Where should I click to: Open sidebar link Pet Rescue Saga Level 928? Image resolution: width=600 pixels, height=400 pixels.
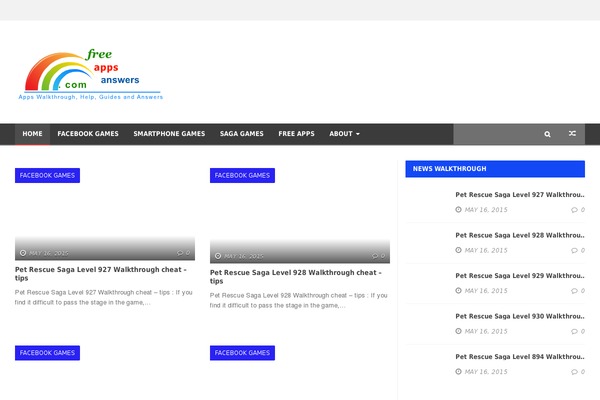tap(520, 235)
